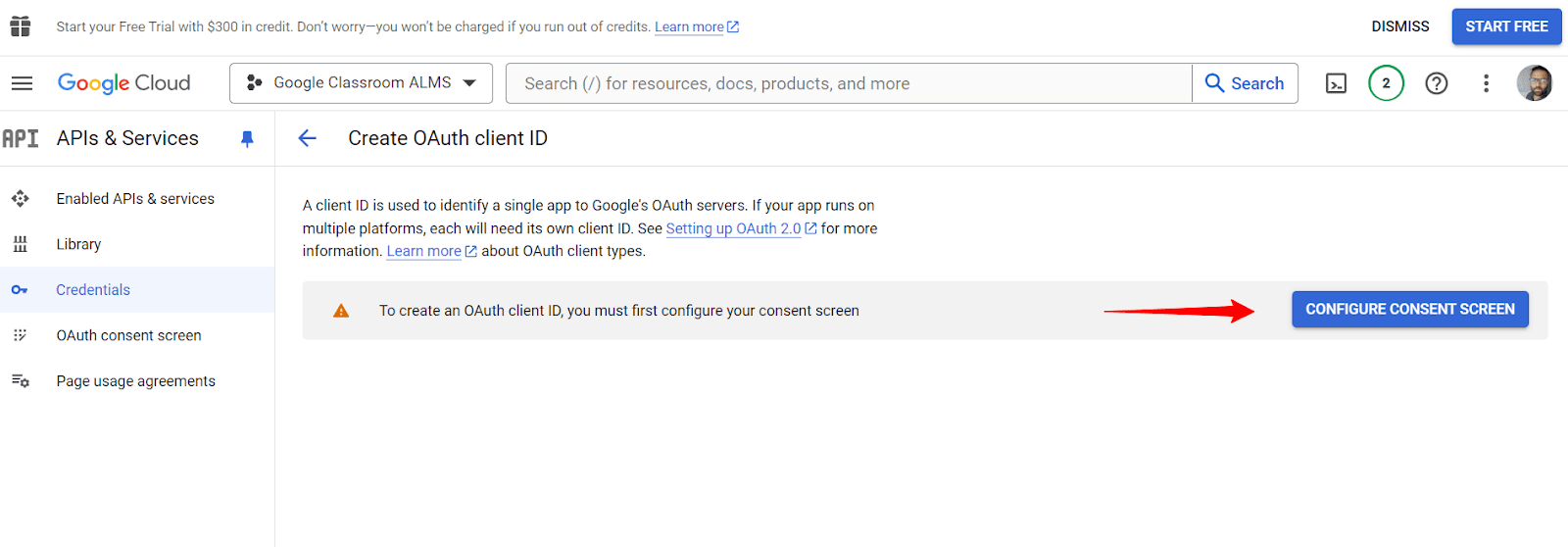Dismiss the free trial banner

[1399, 26]
